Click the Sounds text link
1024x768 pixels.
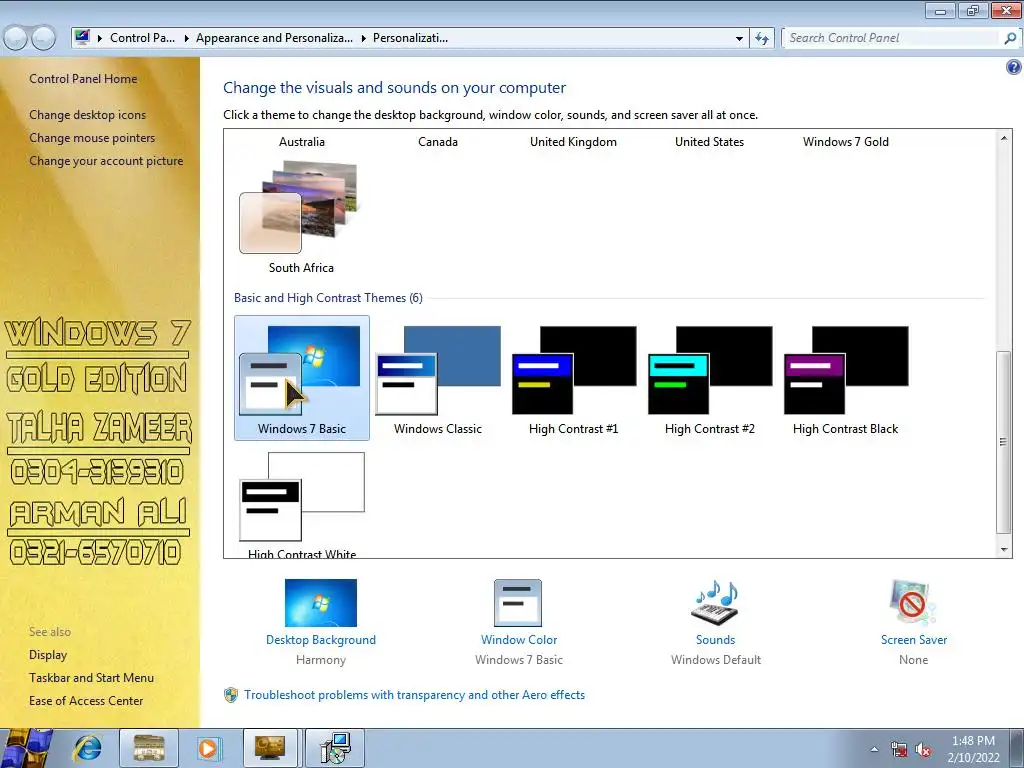[x=715, y=640]
